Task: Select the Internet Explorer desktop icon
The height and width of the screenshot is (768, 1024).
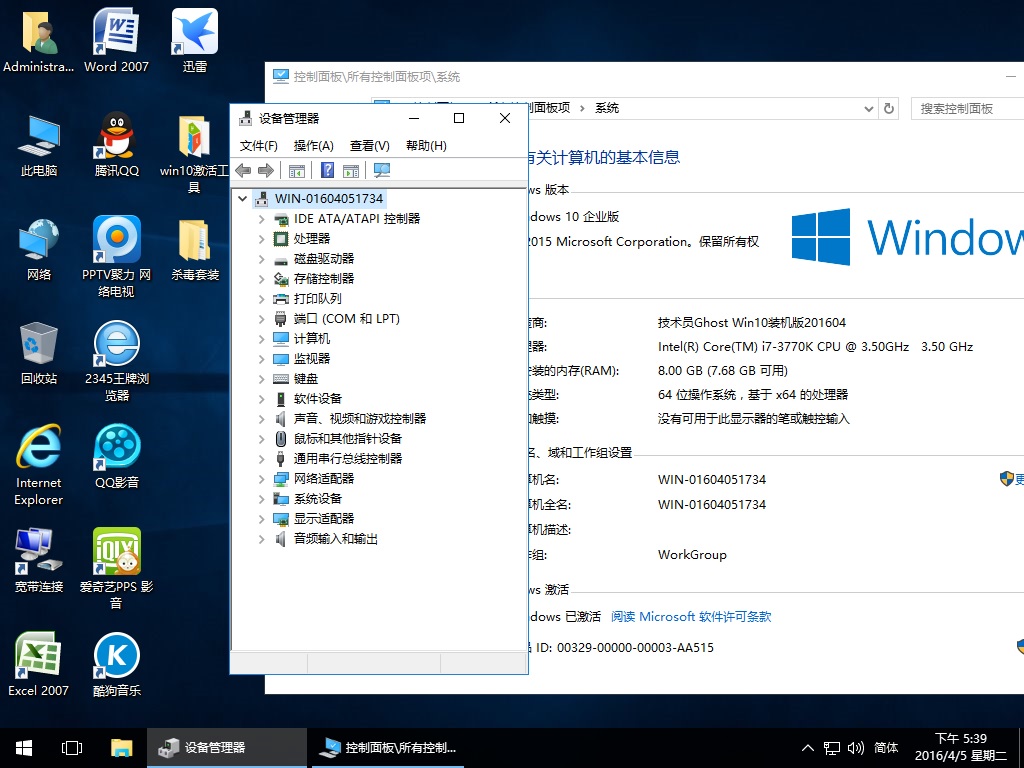Action: [39, 465]
